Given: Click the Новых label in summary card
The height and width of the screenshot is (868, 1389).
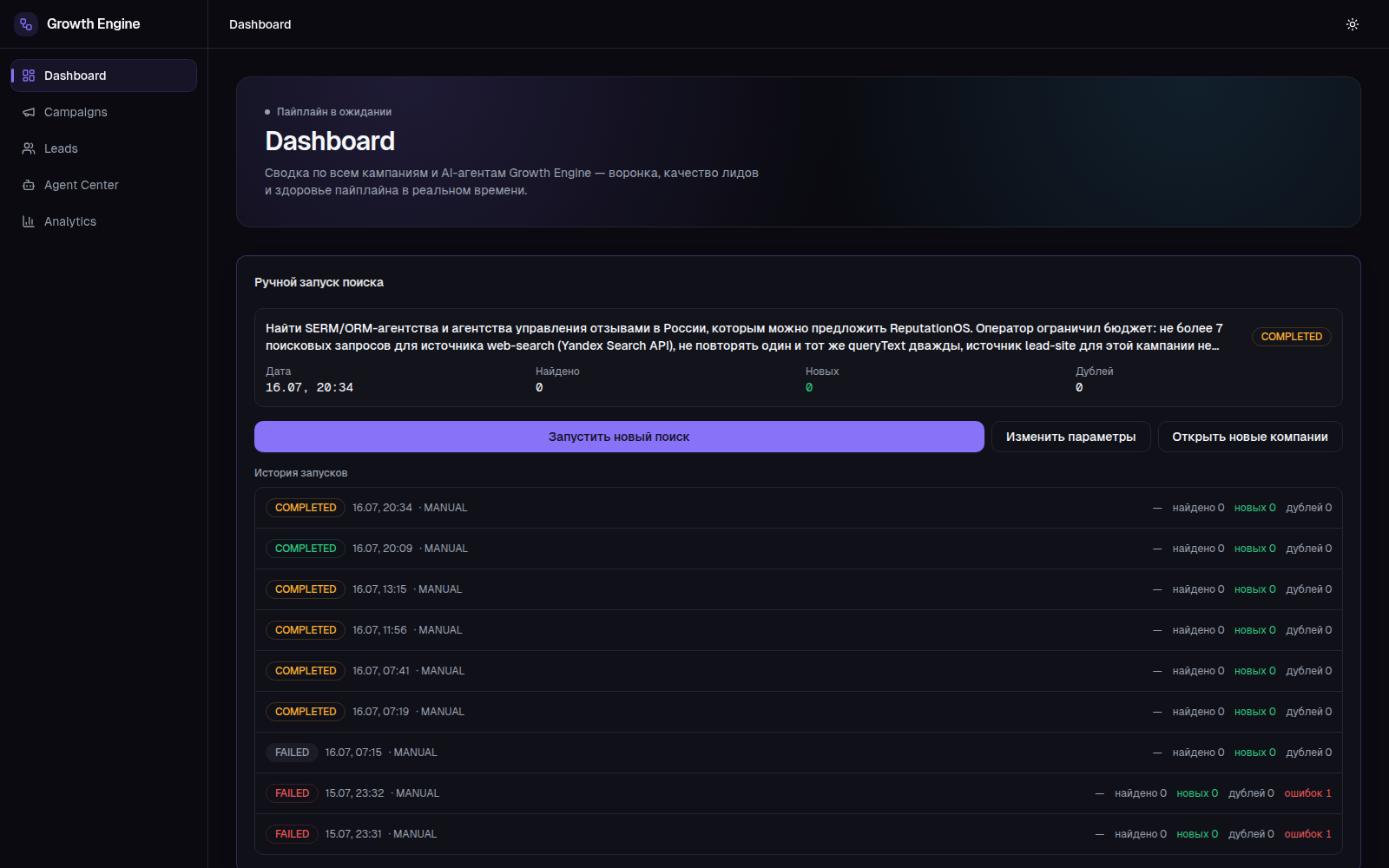Looking at the screenshot, I should (x=822, y=372).
